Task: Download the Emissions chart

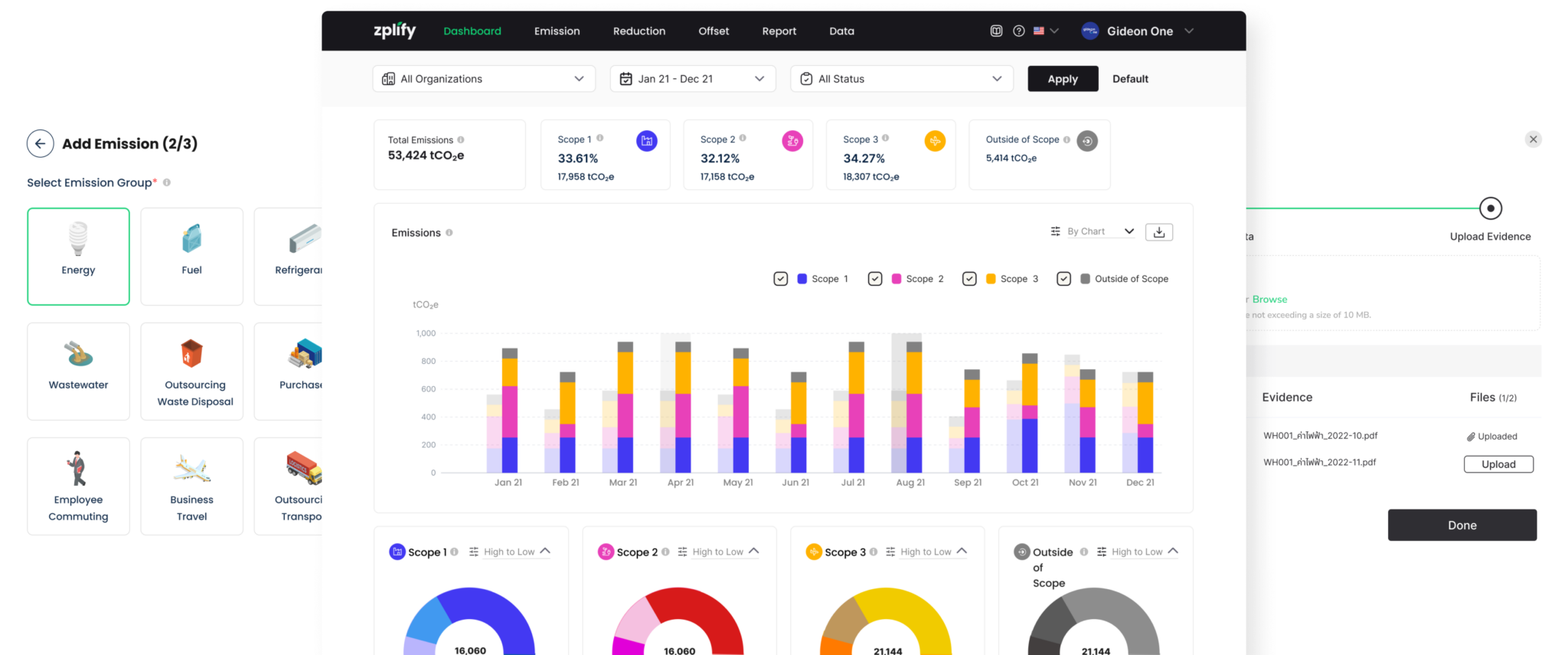Action: point(1159,232)
